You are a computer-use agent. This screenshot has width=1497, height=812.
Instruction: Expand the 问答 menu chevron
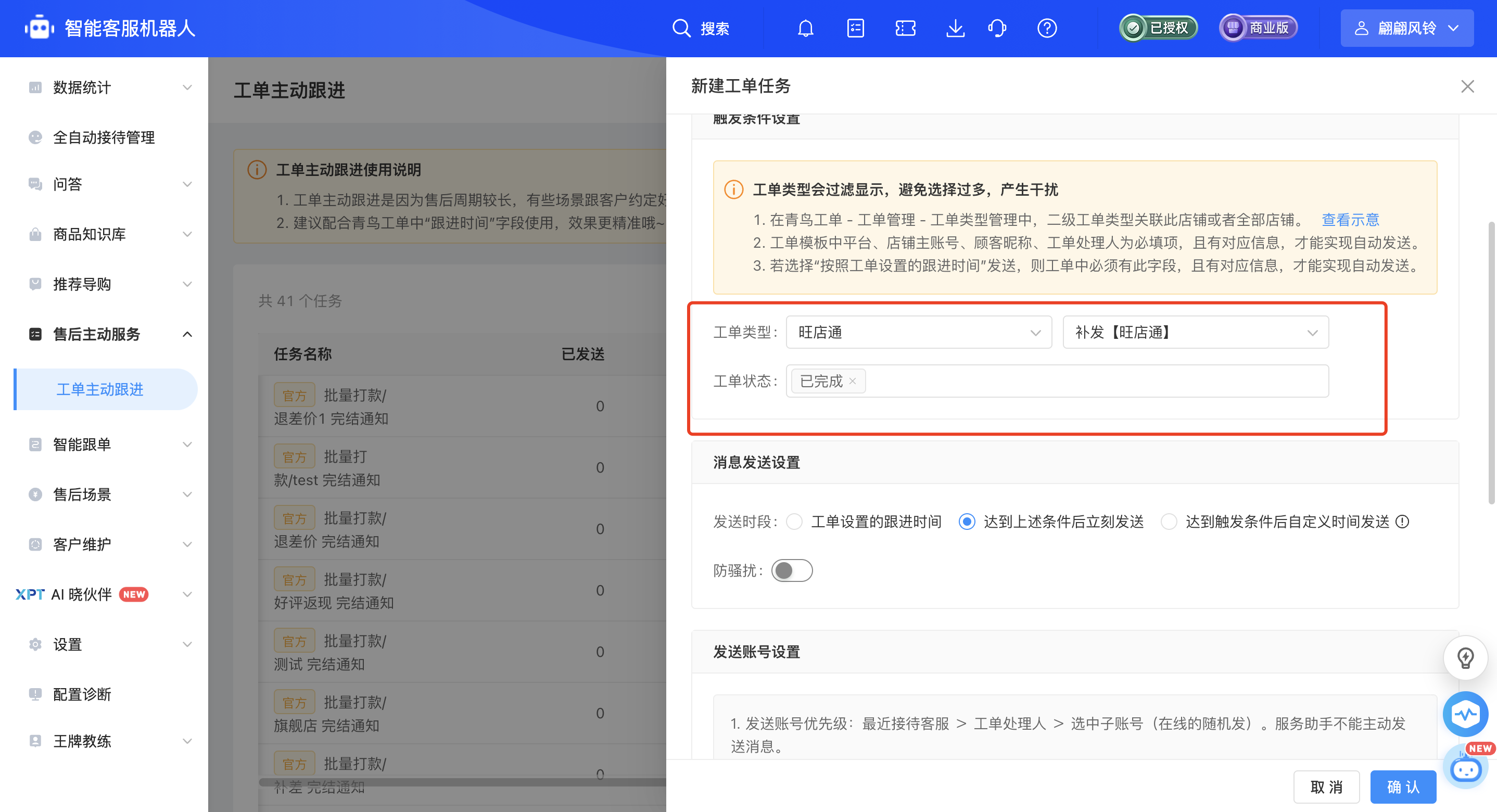(x=187, y=184)
